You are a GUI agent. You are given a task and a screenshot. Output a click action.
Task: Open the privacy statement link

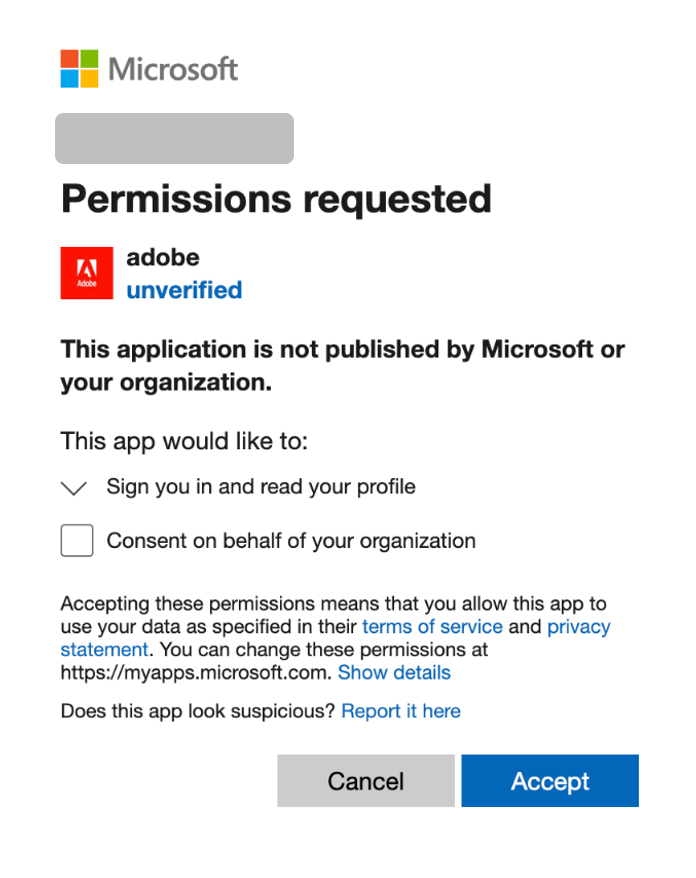(578, 627)
